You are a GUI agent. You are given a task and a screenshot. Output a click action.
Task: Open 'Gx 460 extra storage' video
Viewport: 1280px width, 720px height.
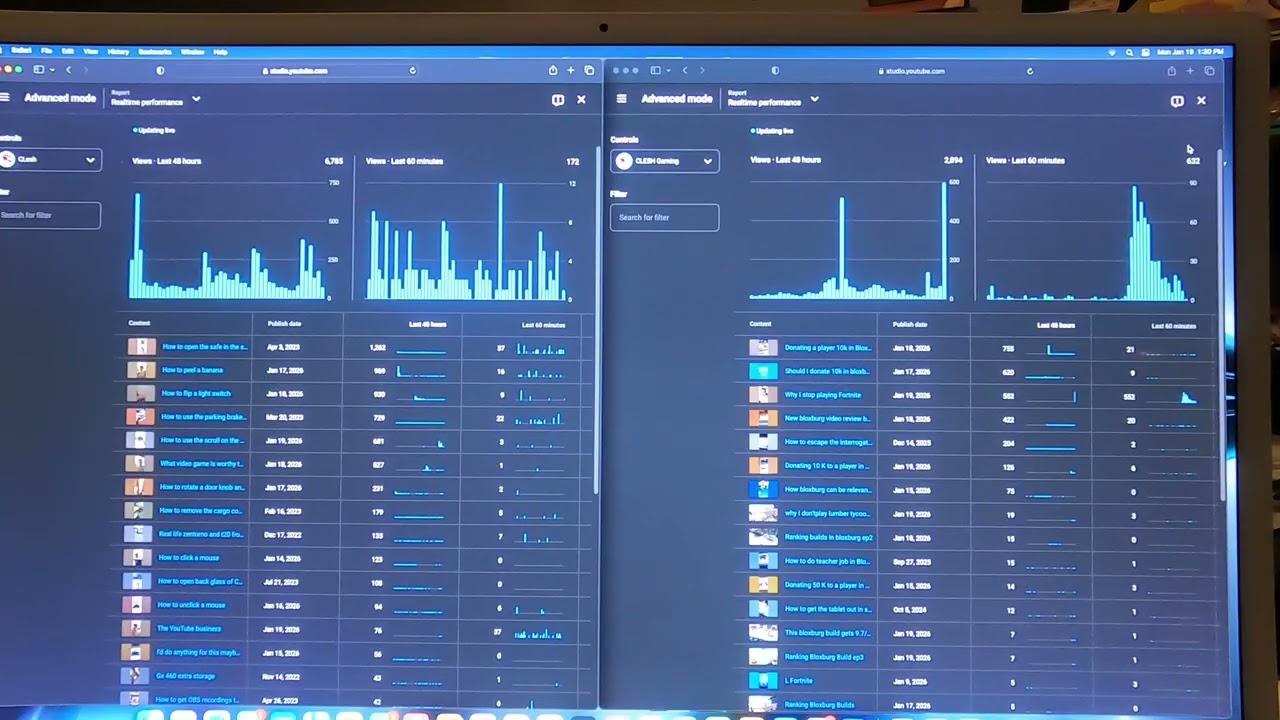[185, 676]
